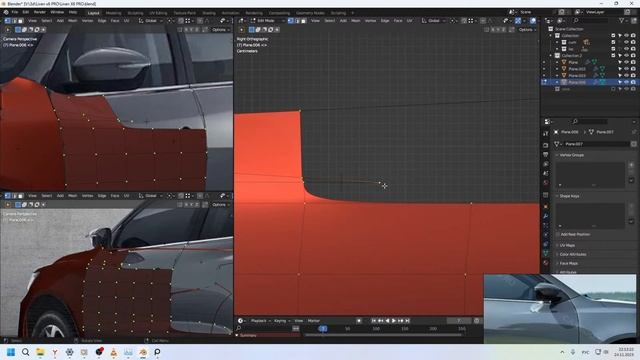Click the taskbar search magnifier icon
The height and width of the screenshot is (360, 640).
(x=25, y=352)
